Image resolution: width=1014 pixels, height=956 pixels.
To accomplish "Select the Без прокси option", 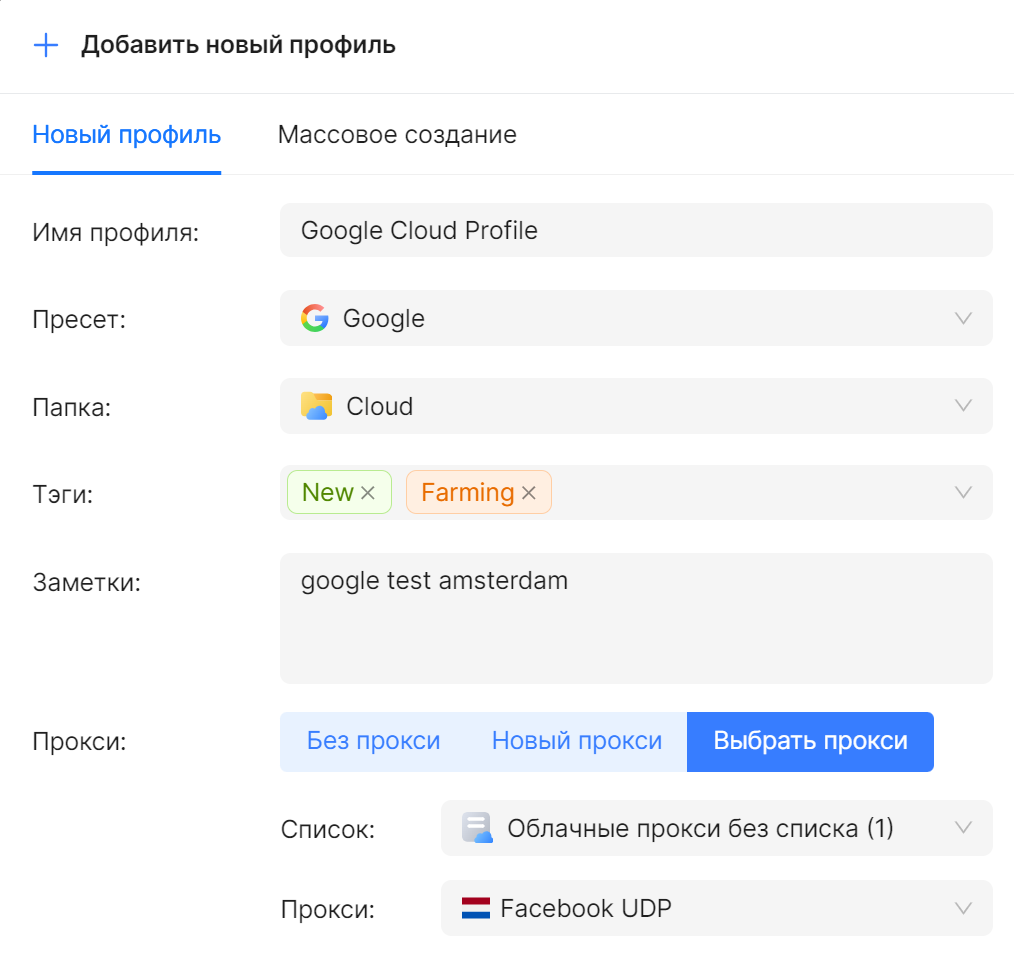I will pyautogui.click(x=373, y=741).
